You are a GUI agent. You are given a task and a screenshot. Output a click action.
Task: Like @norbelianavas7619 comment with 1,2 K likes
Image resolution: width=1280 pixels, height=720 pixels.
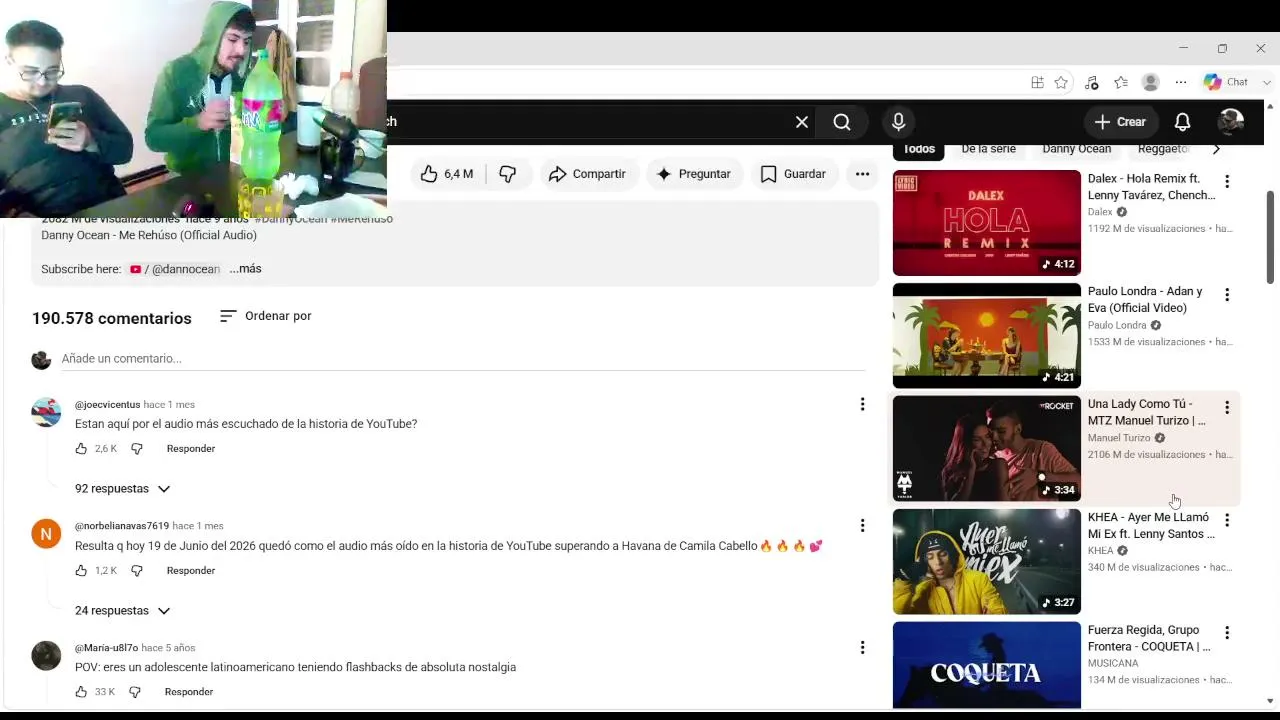(x=81, y=571)
